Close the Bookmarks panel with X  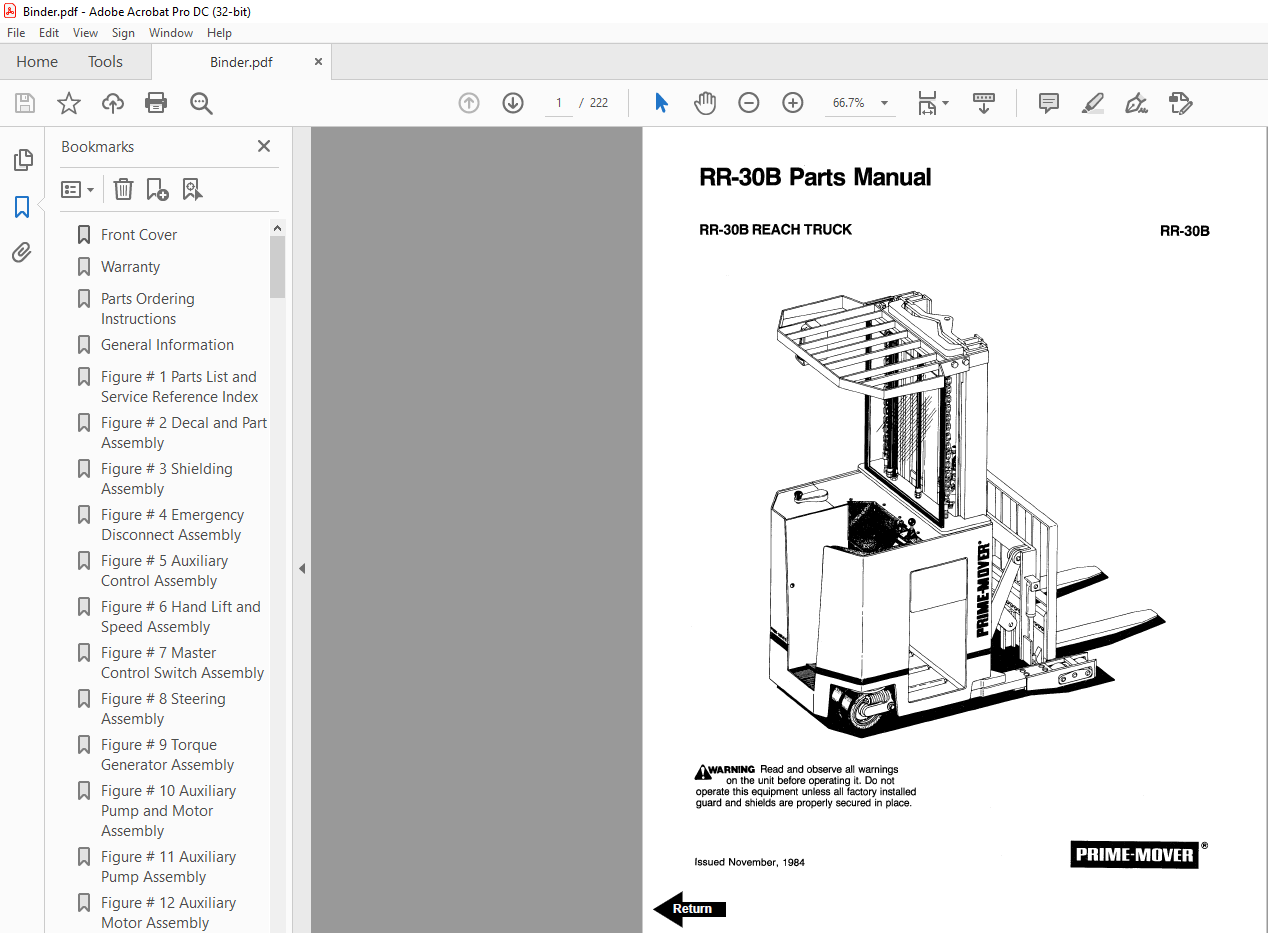[264, 146]
